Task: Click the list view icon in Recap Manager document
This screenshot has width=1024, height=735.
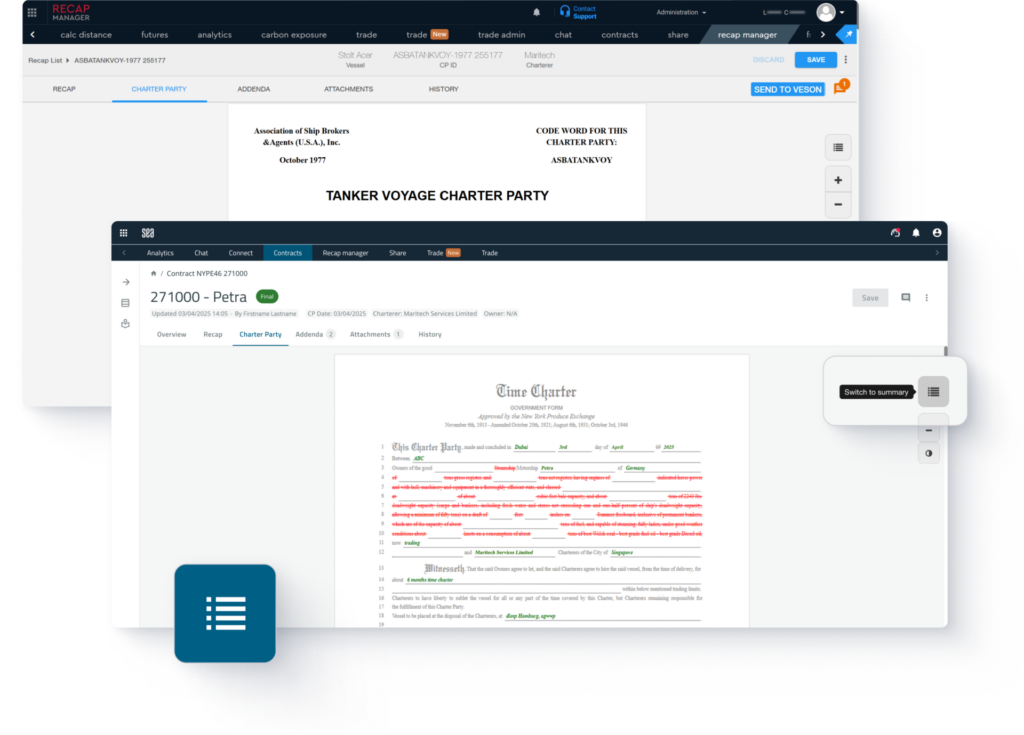Action: (x=838, y=148)
